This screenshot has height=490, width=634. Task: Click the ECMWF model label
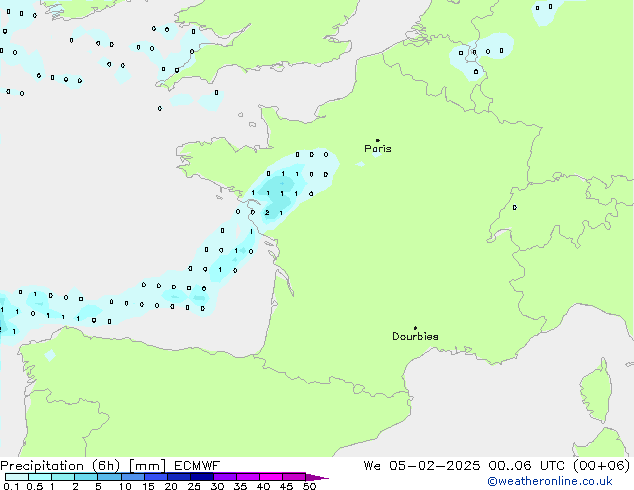(x=197, y=466)
